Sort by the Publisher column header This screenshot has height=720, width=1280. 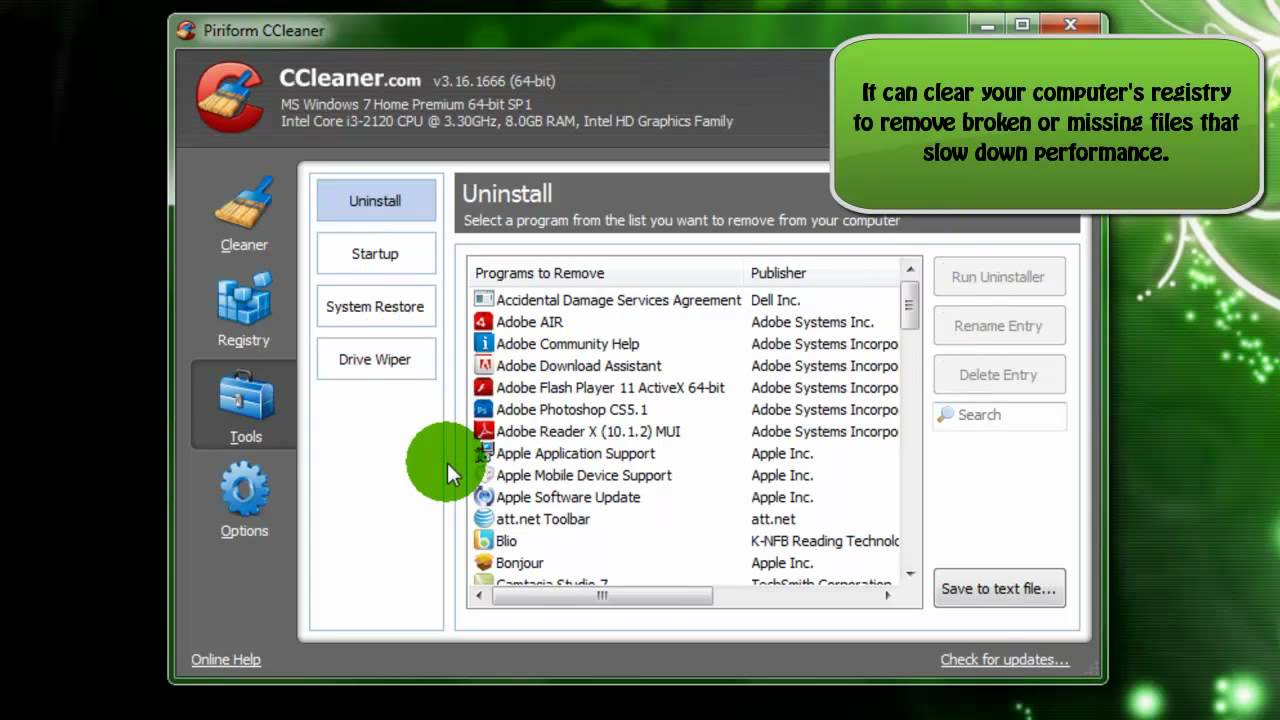click(823, 273)
